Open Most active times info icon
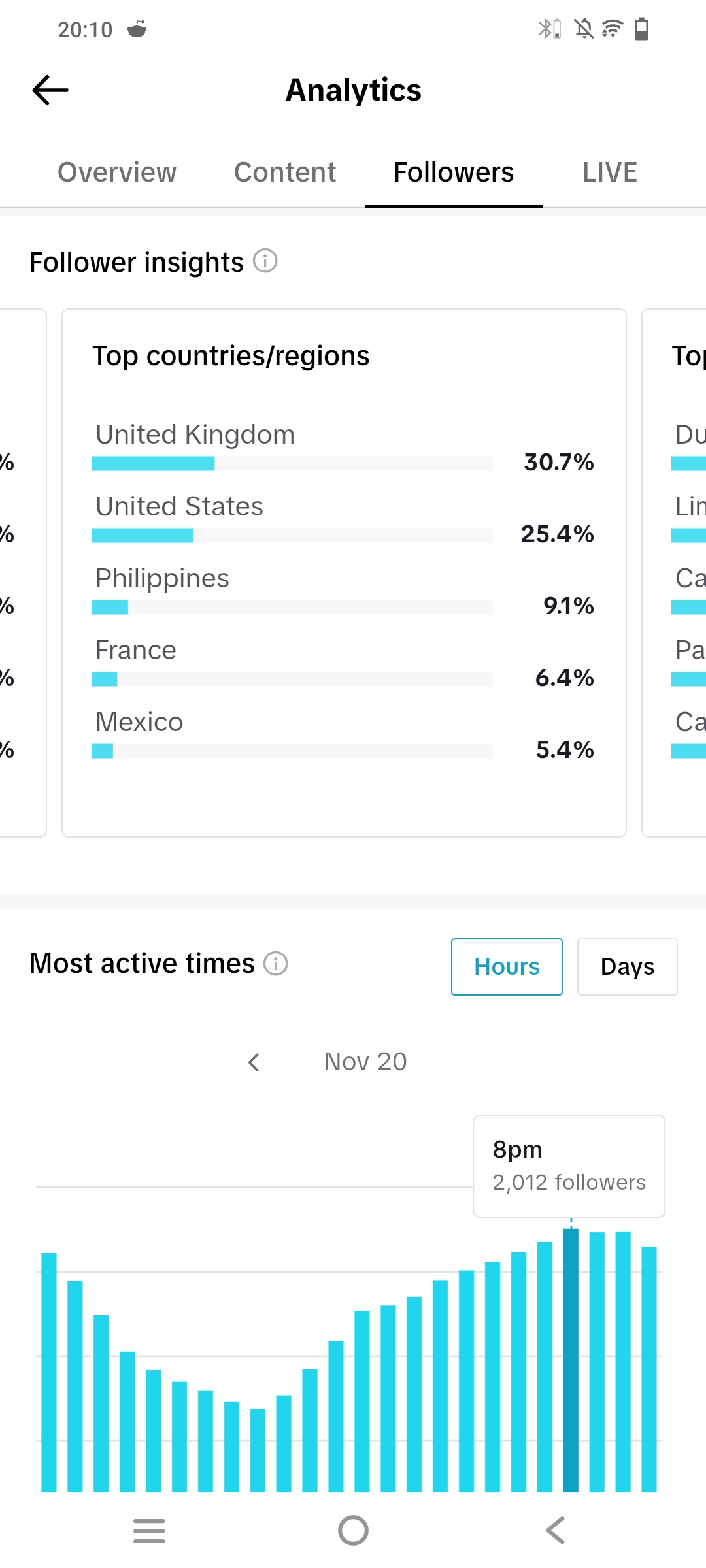The image size is (706, 1568). click(275, 964)
